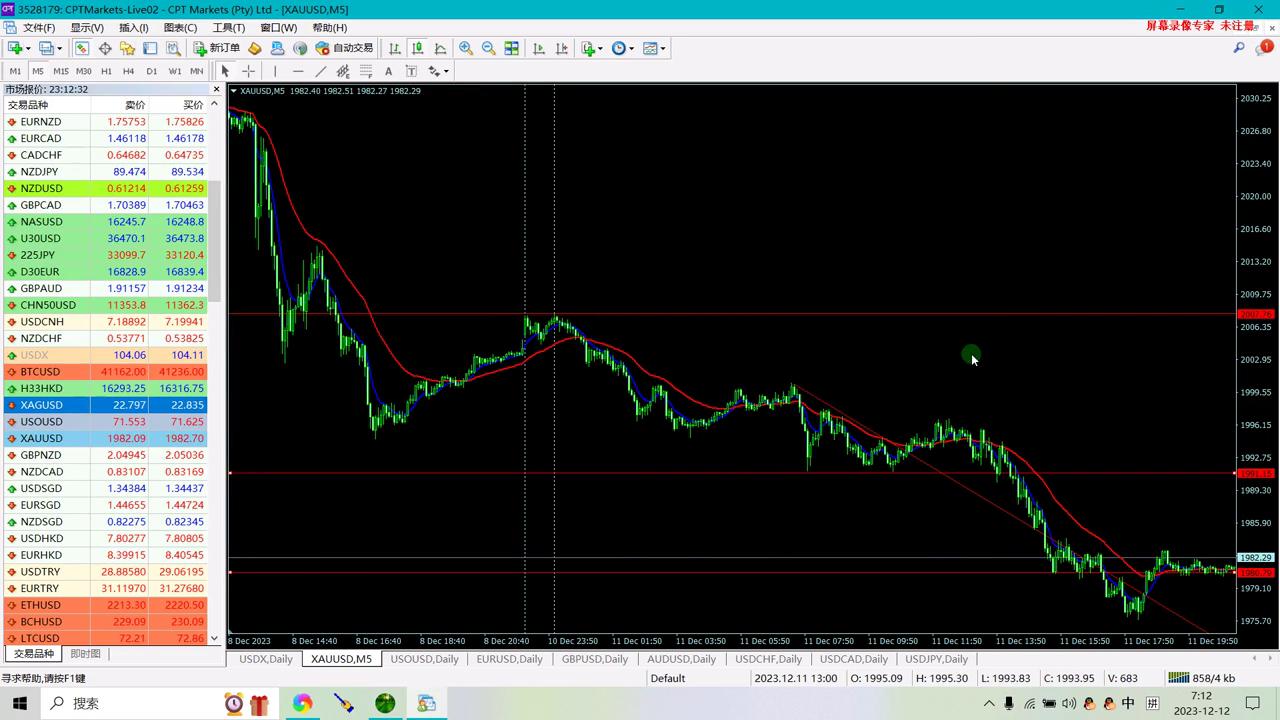Screen dimensions: 1280x720
Task: Click the 新订单 new order button
Action: tap(217, 48)
